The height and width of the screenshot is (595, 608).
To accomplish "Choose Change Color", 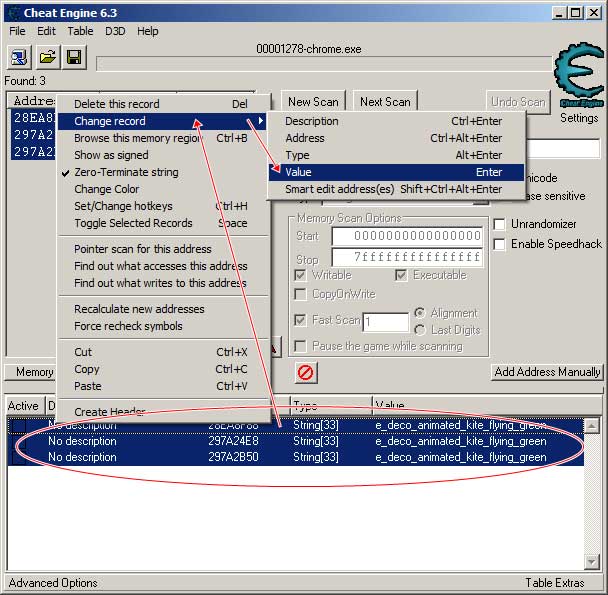I will pos(163,189).
